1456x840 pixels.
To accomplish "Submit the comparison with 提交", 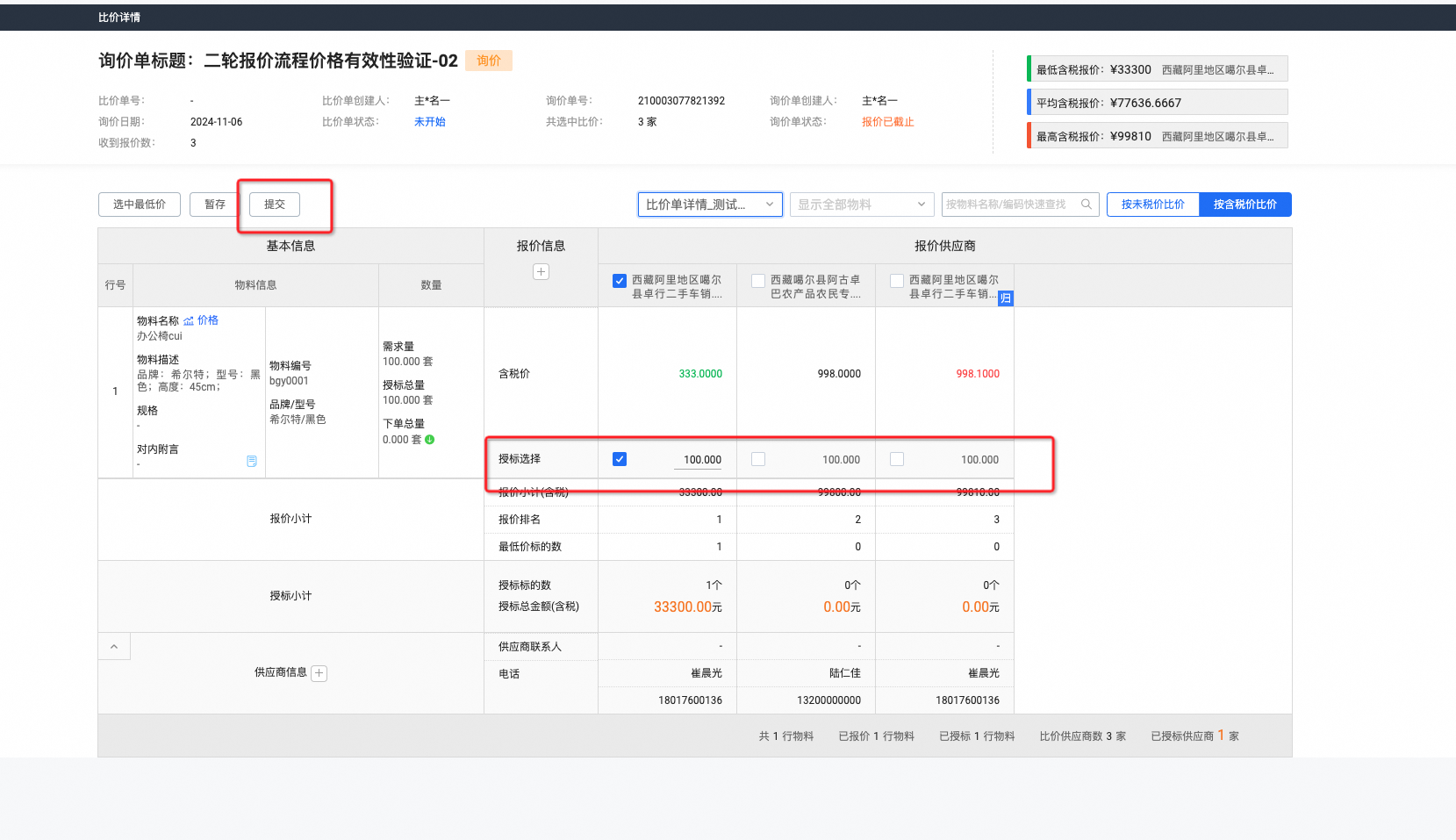I will pos(275,205).
